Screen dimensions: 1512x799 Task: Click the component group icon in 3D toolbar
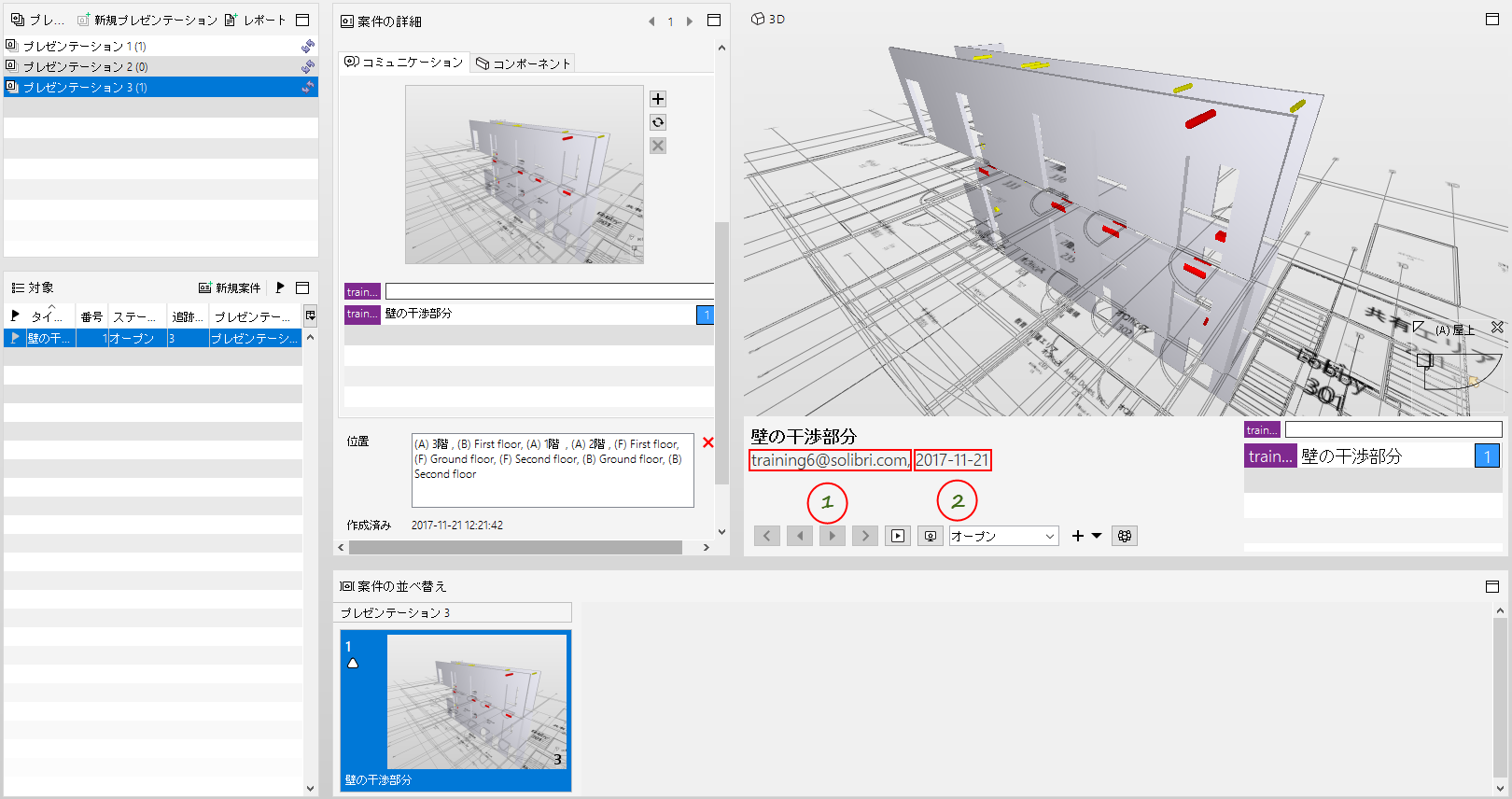(x=1125, y=536)
